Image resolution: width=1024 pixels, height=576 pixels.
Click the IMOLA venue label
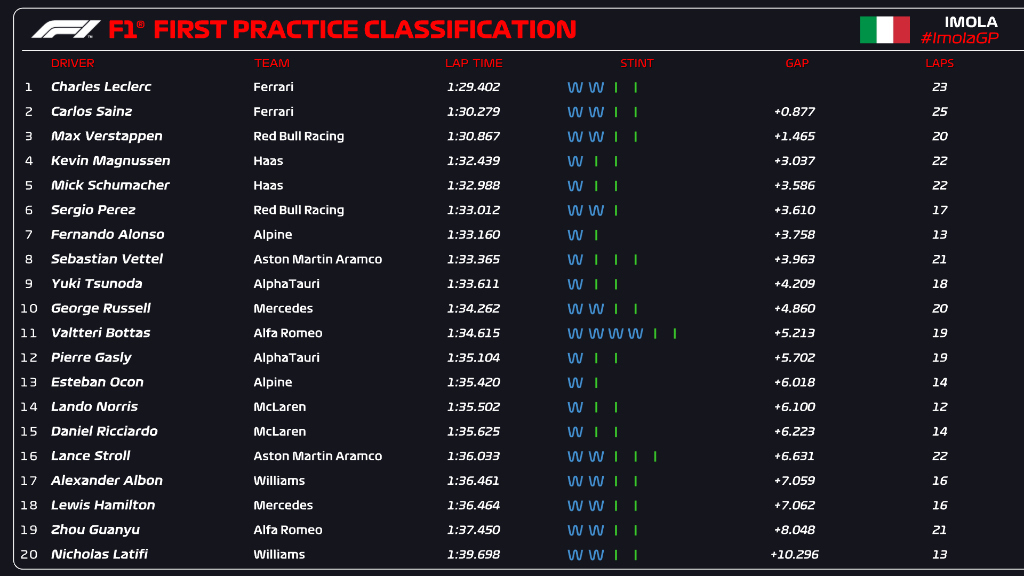[x=970, y=22]
